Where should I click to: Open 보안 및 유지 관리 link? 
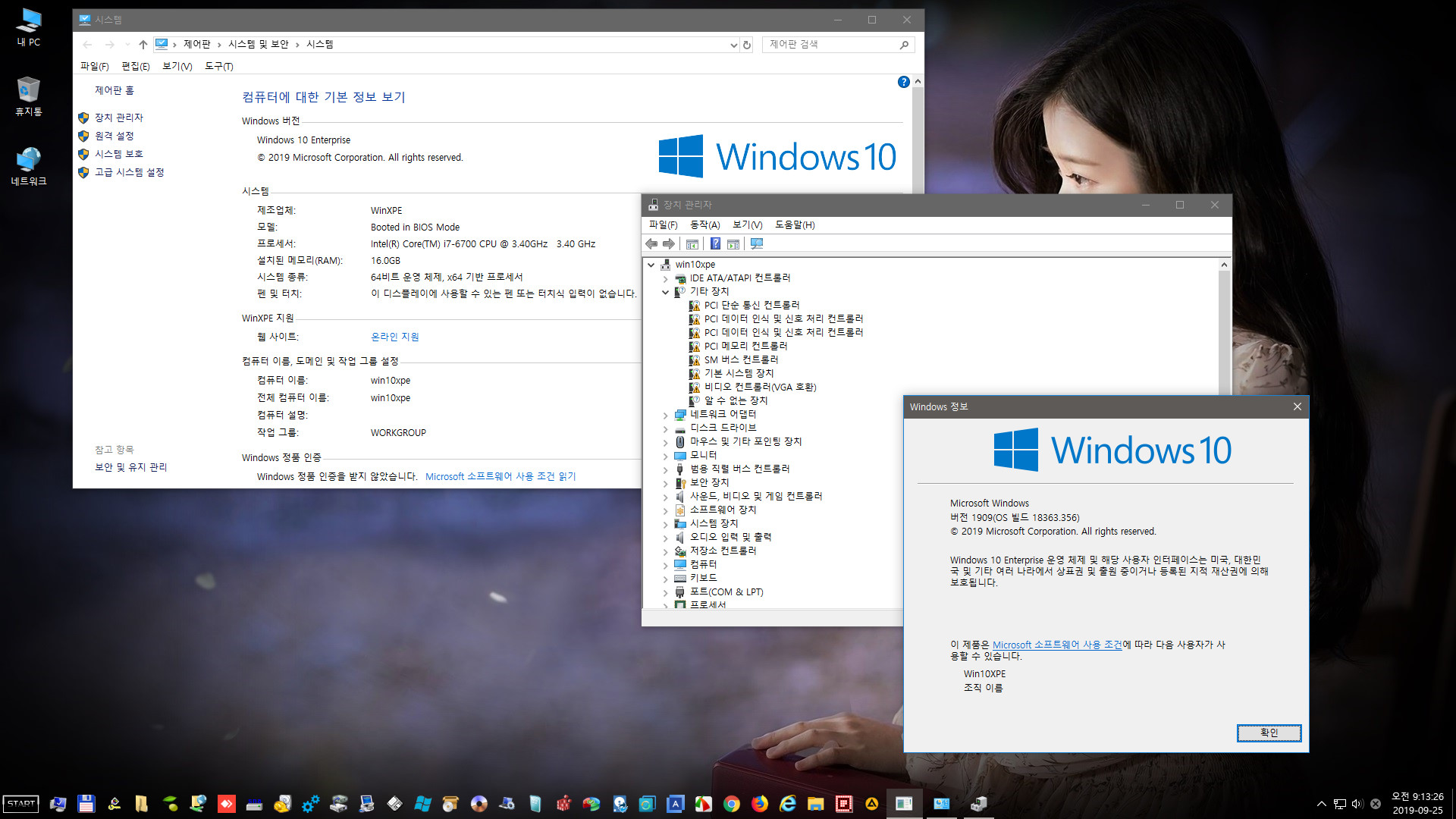(130, 467)
